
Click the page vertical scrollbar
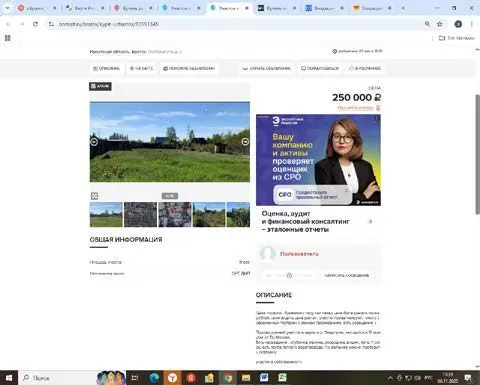click(x=477, y=154)
